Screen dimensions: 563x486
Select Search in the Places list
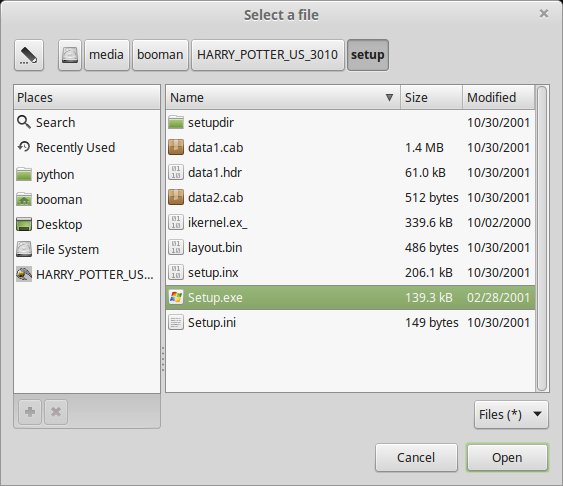coord(87,122)
